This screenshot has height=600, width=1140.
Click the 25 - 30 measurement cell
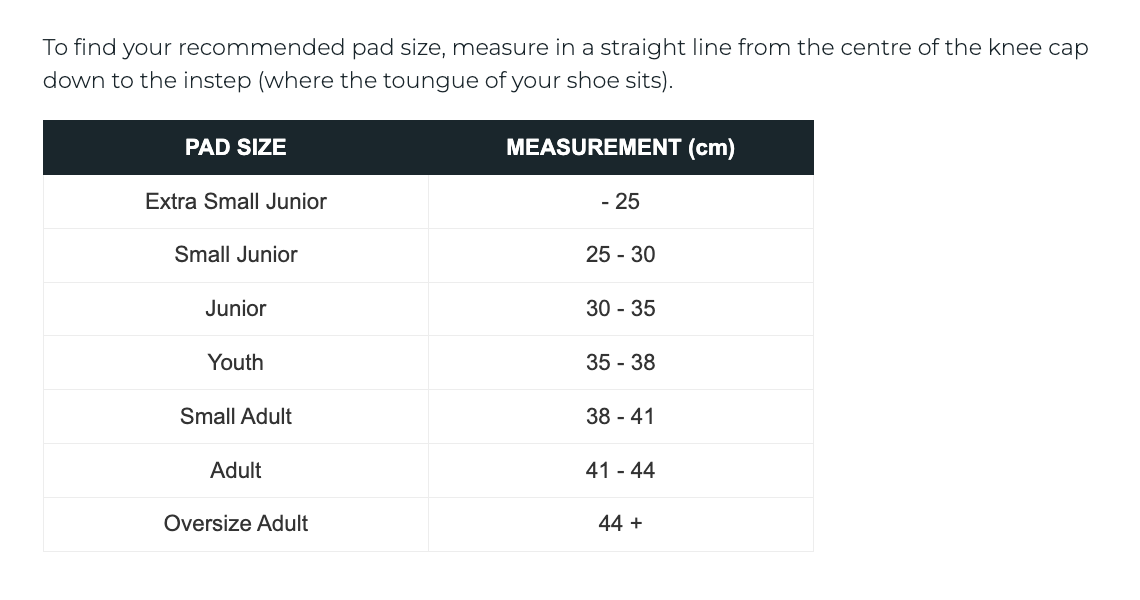pos(620,255)
